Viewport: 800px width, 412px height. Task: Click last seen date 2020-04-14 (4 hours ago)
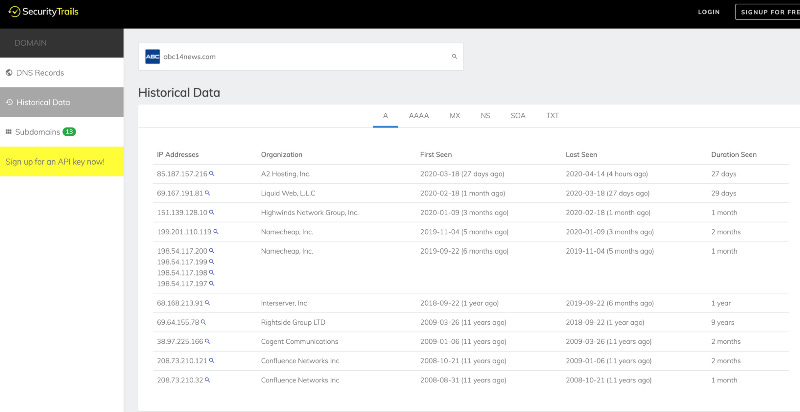coord(607,174)
